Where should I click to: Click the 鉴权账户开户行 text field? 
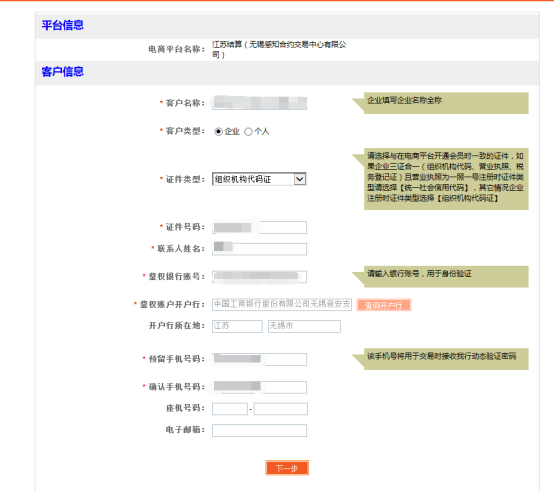pyautogui.click(x=282, y=305)
